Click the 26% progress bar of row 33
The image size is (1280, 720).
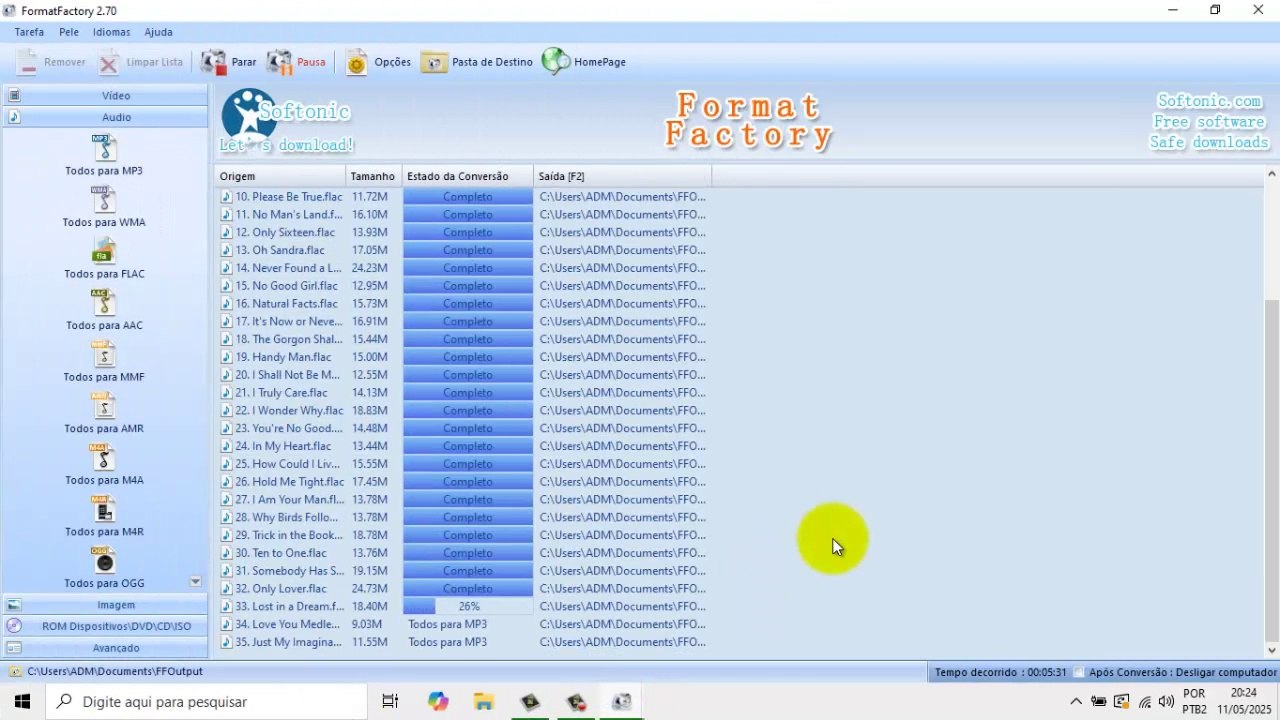point(468,607)
